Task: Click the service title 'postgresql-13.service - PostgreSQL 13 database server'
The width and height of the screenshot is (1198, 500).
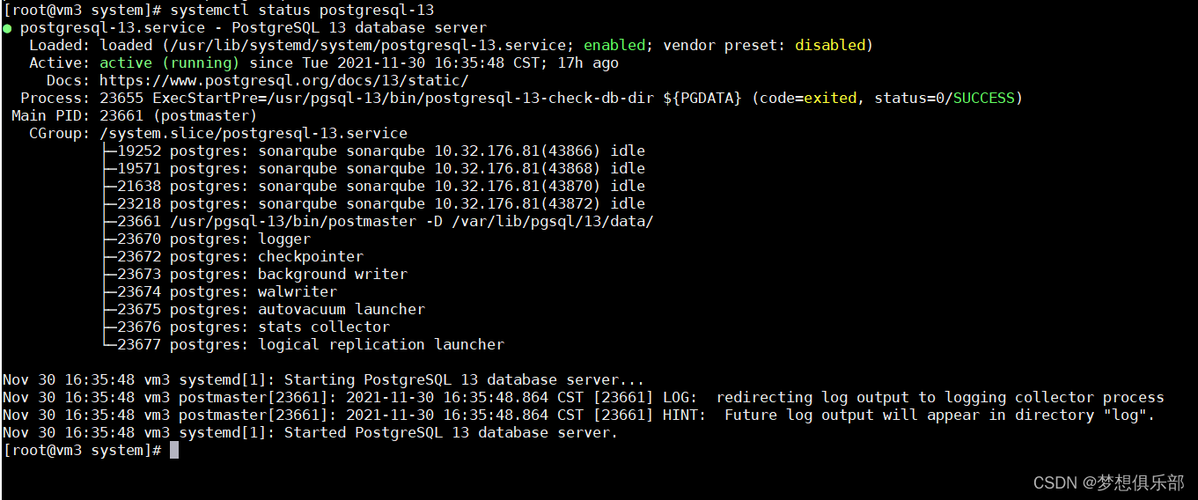Action: [253, 28]
